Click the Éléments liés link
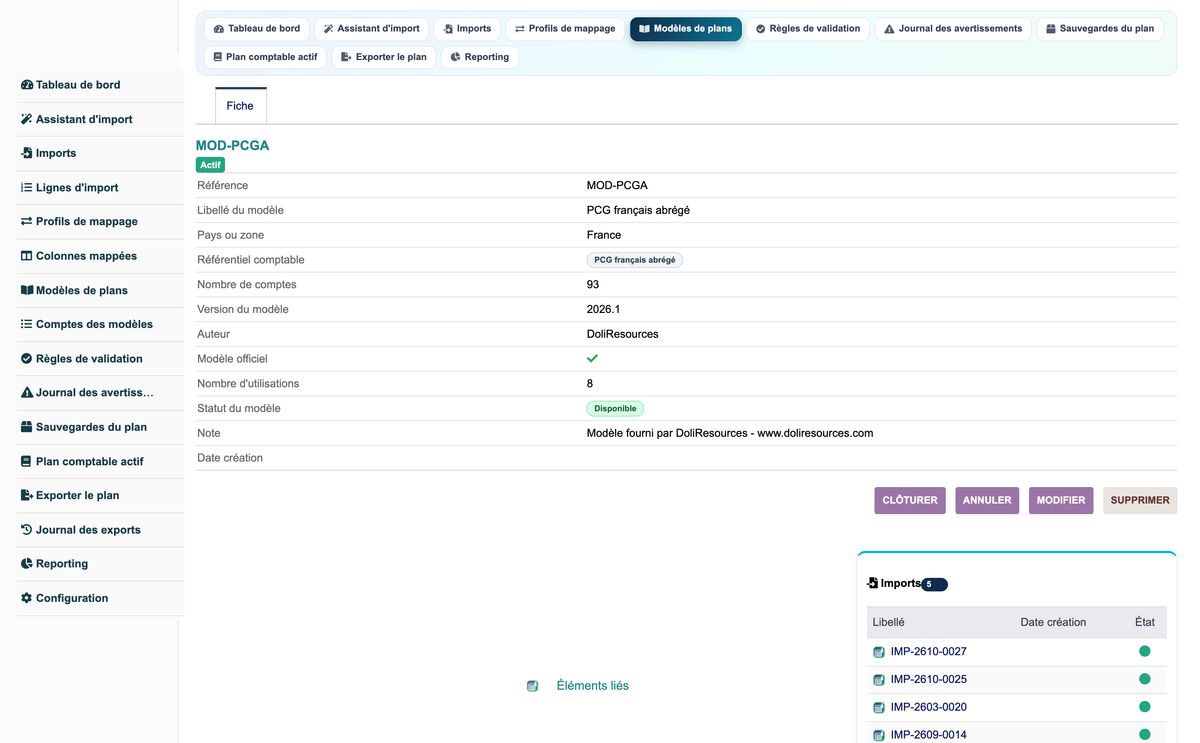This screenshot has height=743, width=1200. click(x=592, y=686)
